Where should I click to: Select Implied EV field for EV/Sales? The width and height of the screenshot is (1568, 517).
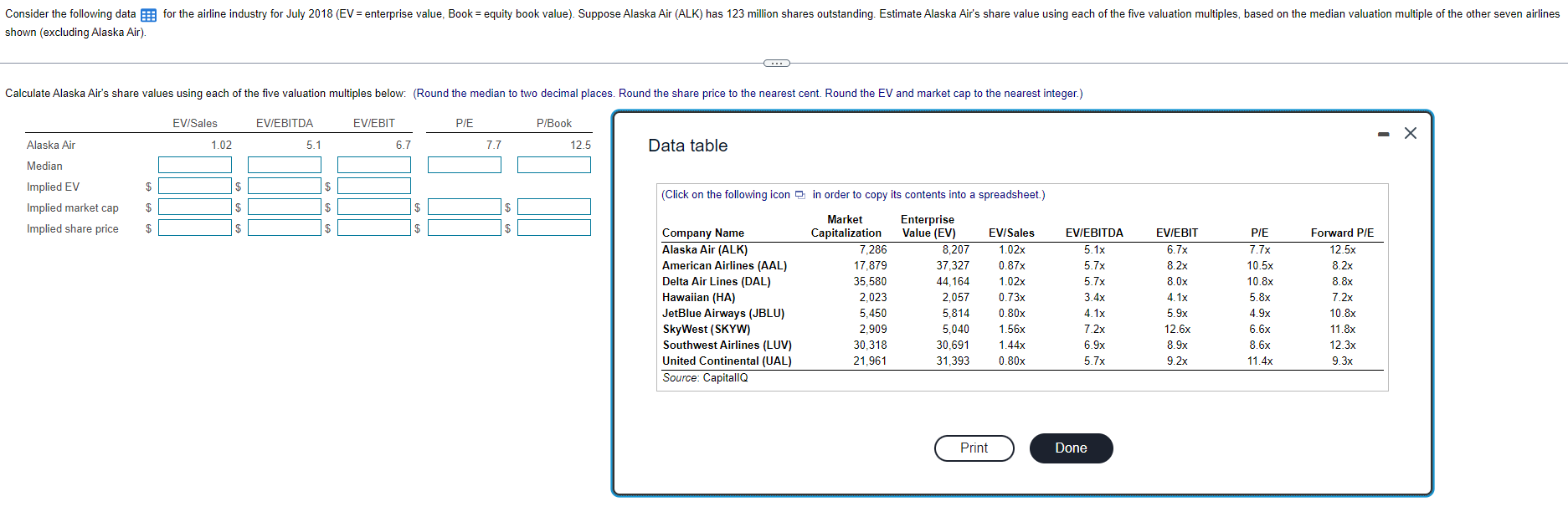(194, 186)
